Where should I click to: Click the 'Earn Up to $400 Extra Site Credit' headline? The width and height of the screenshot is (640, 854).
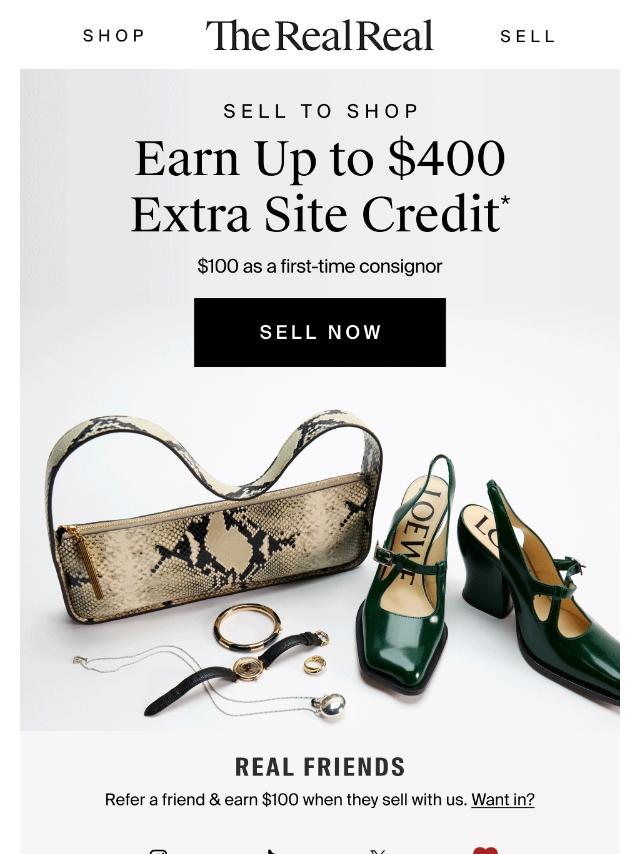coord(320,186)
